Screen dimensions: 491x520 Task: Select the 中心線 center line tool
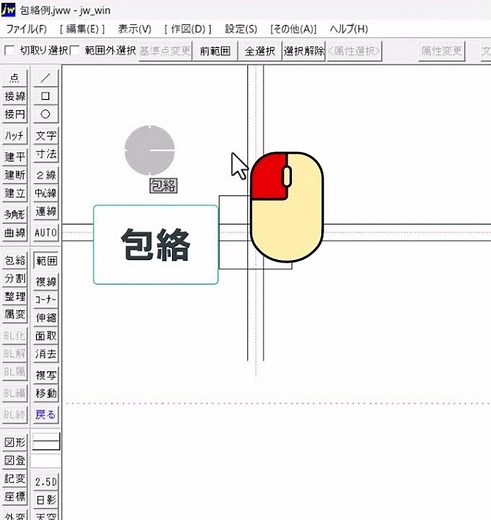click(x=46, y=193)
